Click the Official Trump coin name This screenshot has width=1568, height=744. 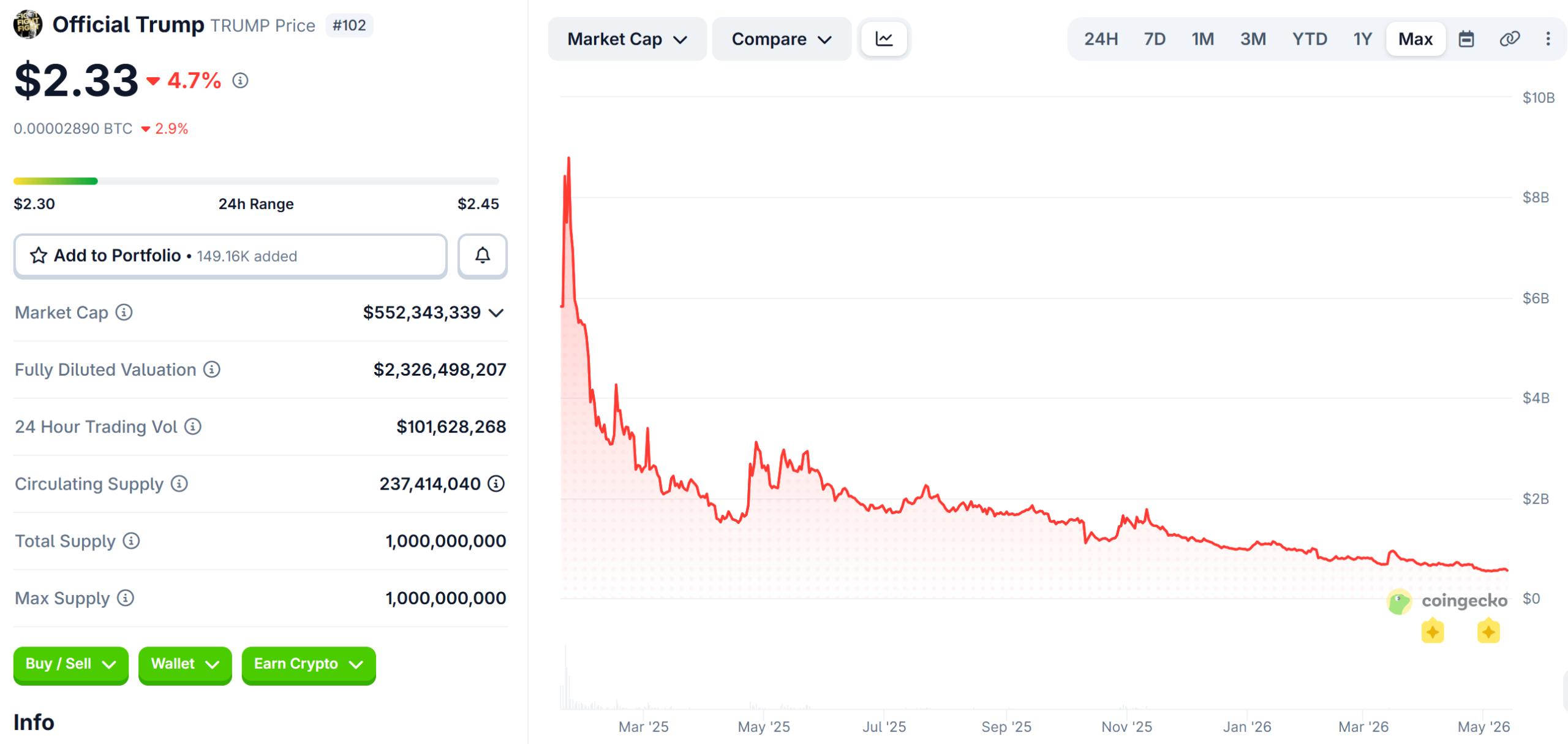(x=128, y=25)
